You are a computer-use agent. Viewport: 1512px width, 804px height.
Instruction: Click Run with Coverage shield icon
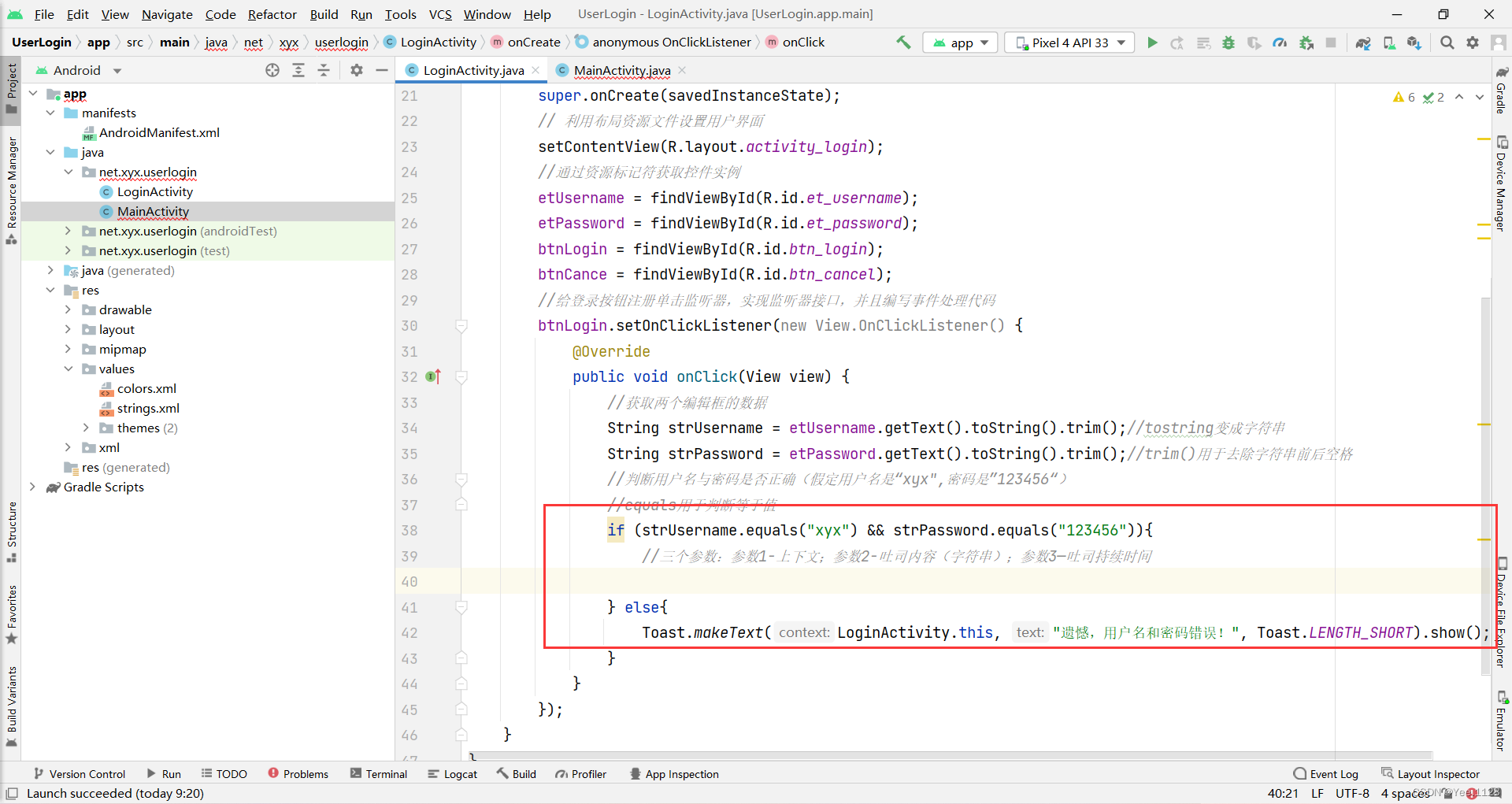click(1254, 43)
